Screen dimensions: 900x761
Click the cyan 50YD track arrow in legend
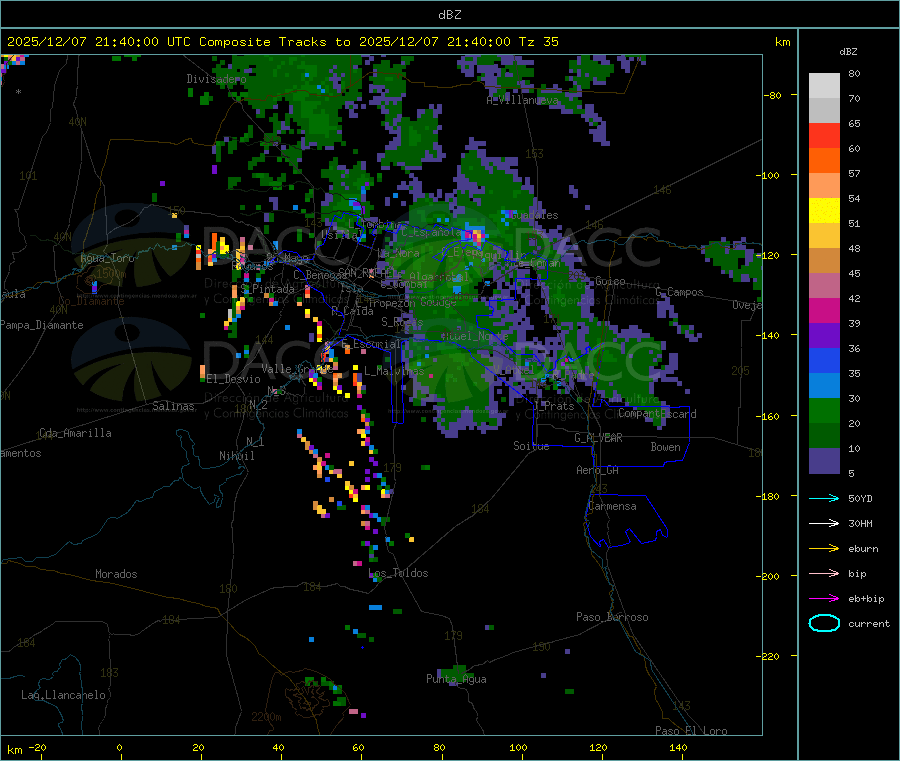tap(824, 498)
